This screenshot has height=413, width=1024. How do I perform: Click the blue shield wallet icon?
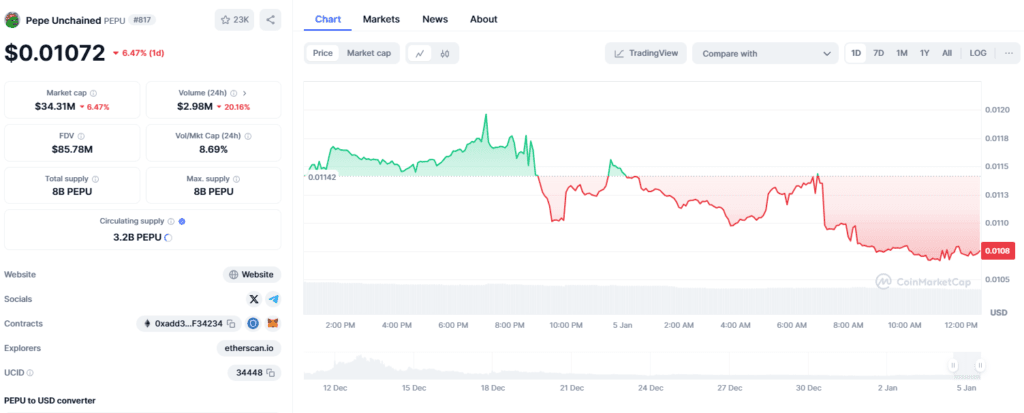click(253, 323)
